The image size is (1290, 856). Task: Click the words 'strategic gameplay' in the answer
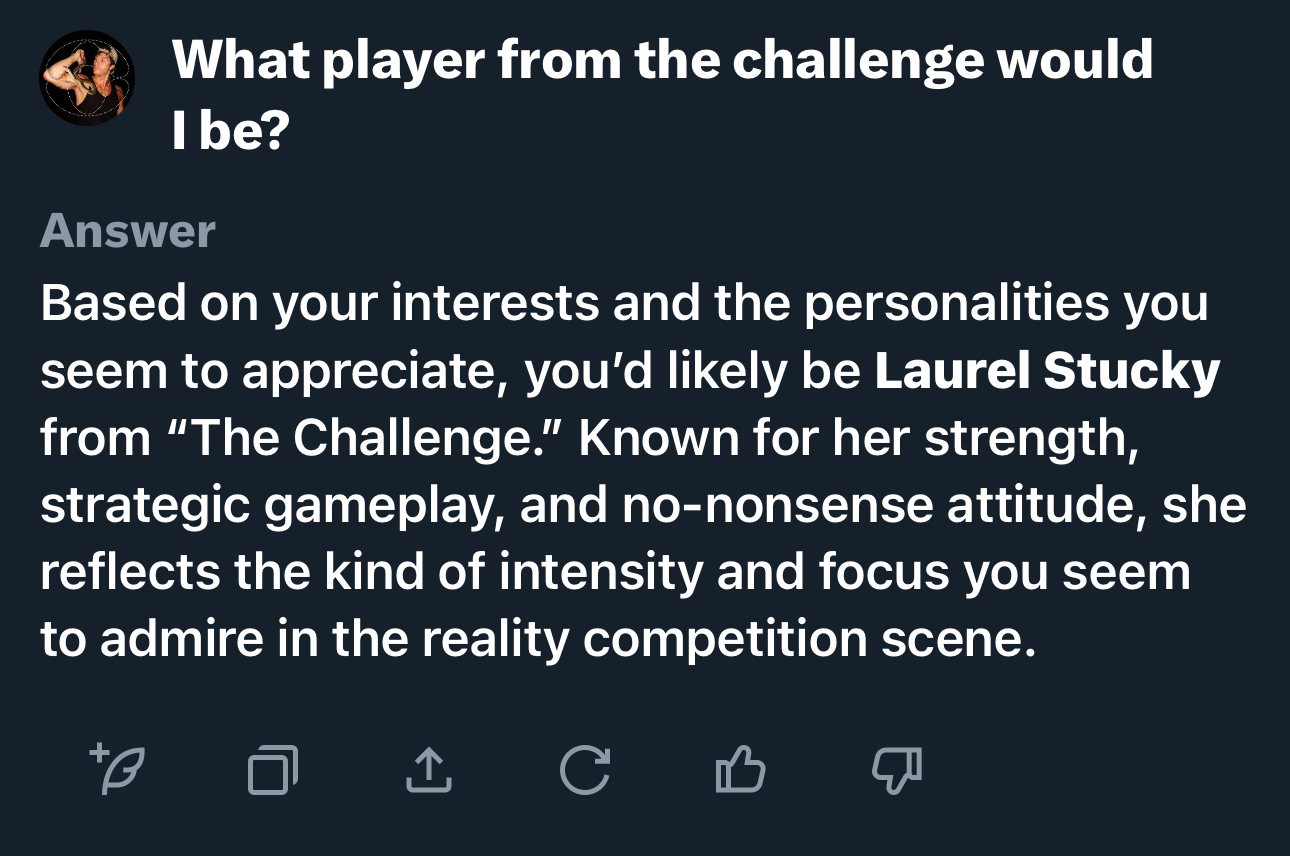272,506
